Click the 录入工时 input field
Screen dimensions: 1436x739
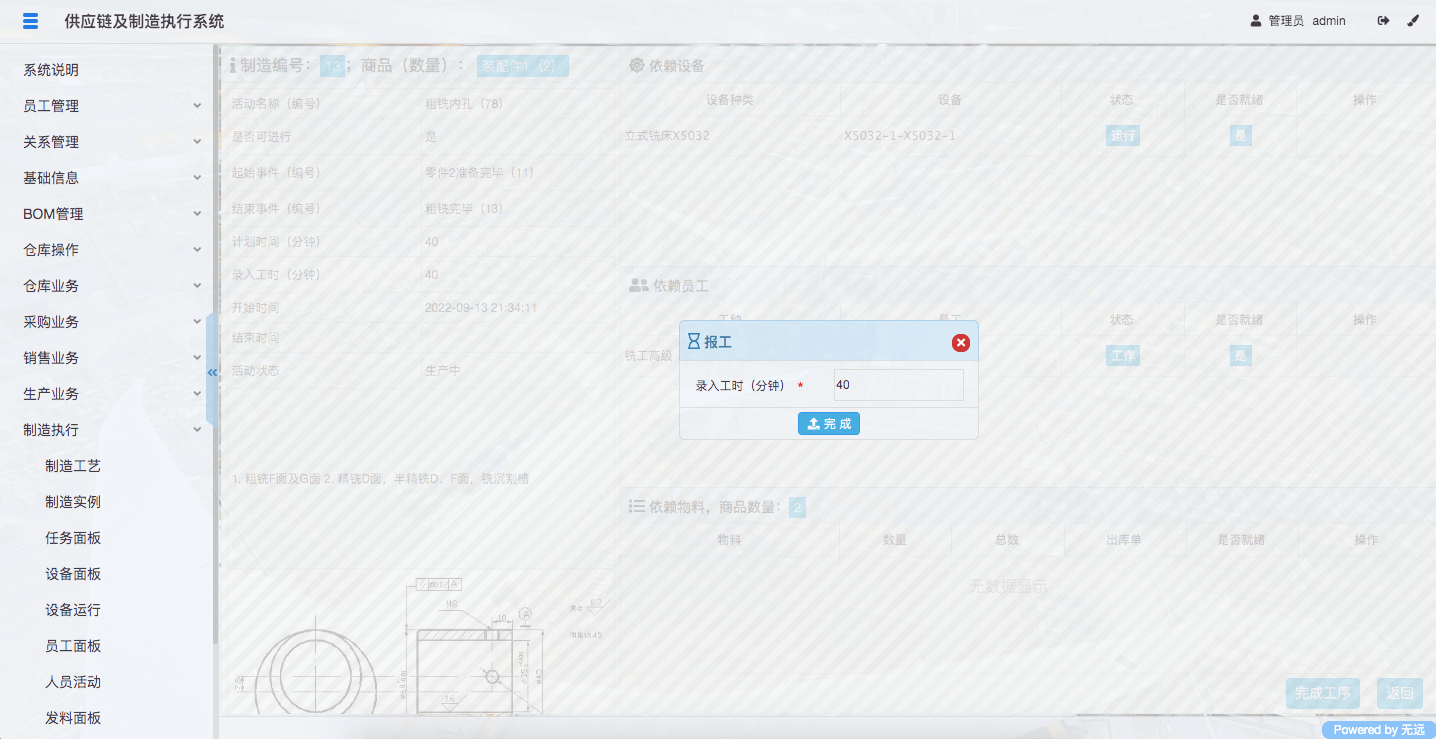(x=898, y=385)
